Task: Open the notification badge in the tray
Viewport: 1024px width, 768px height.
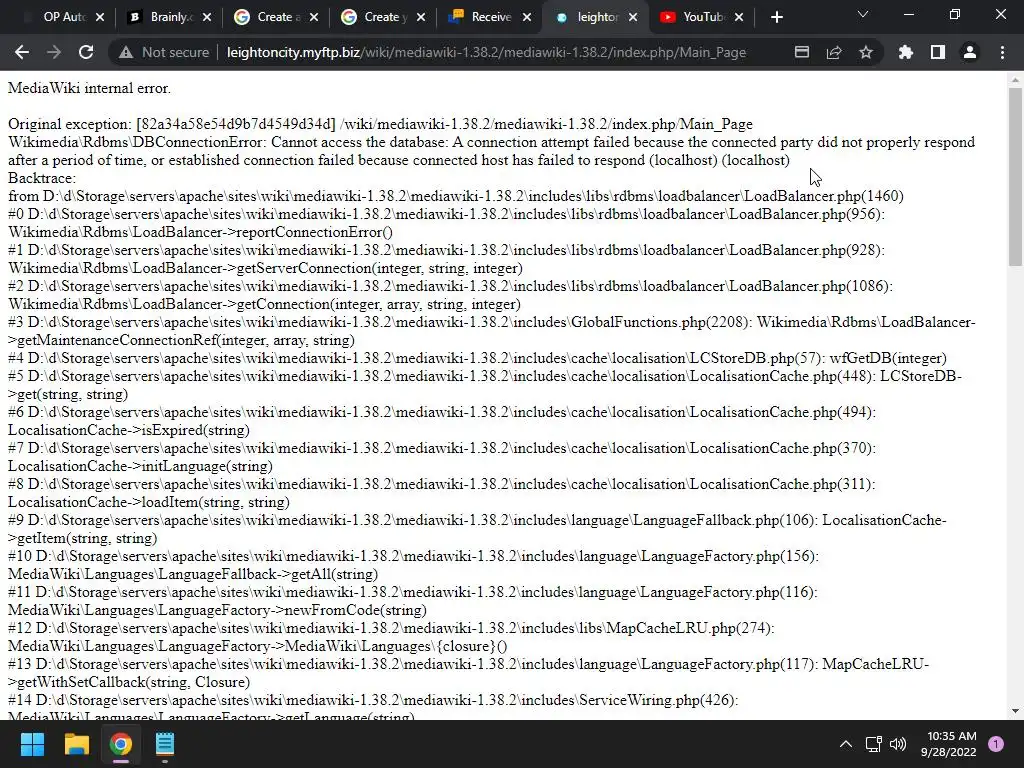Action: click(996, 744)
